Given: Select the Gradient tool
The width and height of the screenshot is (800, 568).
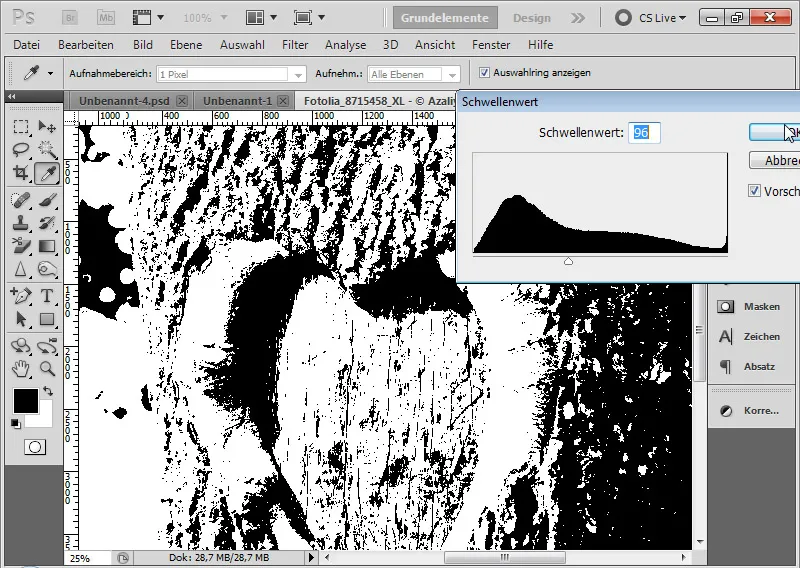Looking at the screenshot, I should click(47, 246).
